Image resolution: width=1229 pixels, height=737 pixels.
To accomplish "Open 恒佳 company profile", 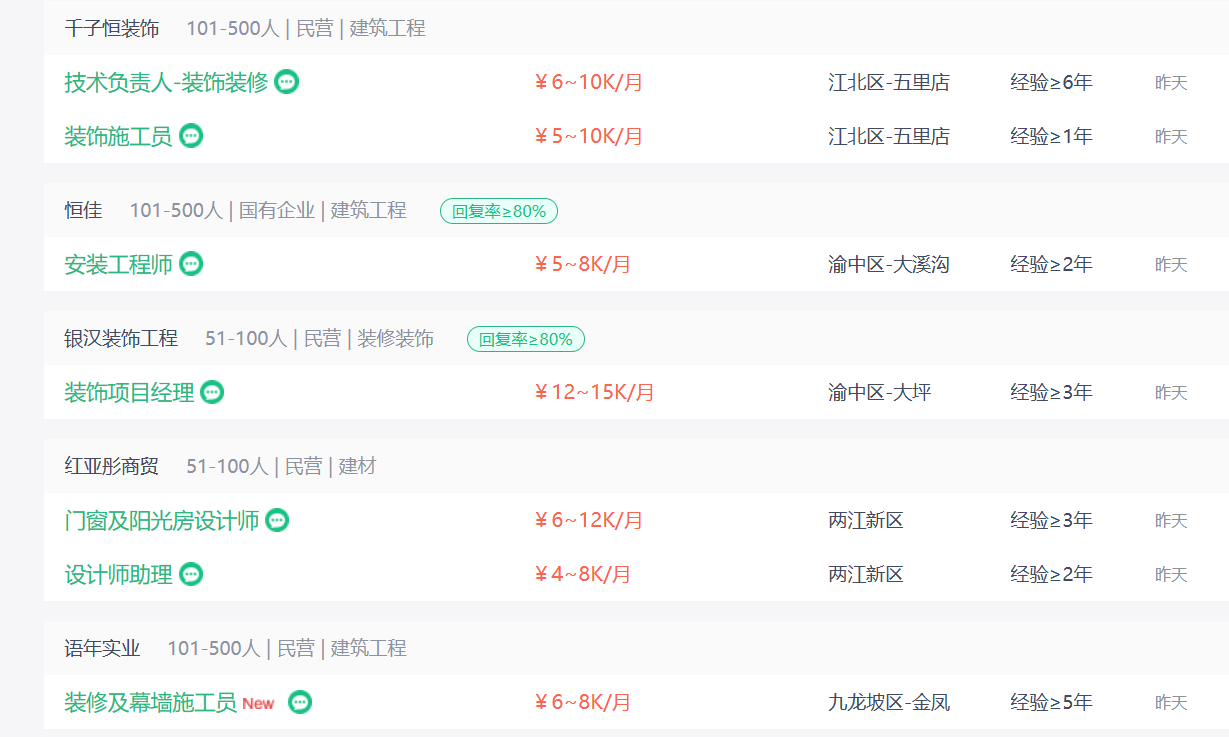I will 83,210.
